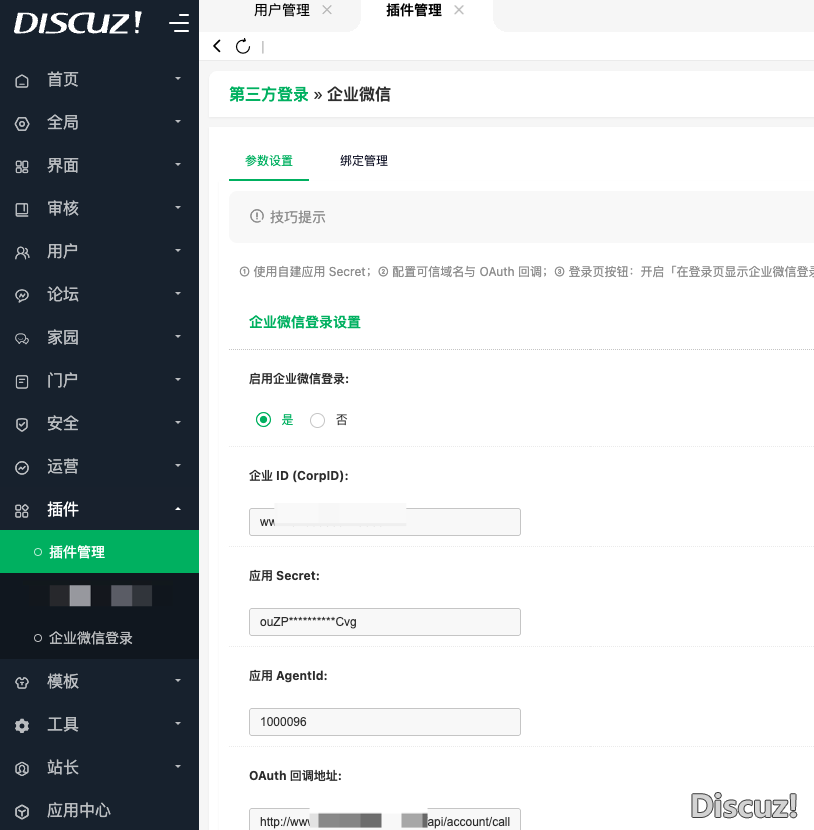Collapse the 插件 menu arrow
814x830 pixels.
click(178, 509)
